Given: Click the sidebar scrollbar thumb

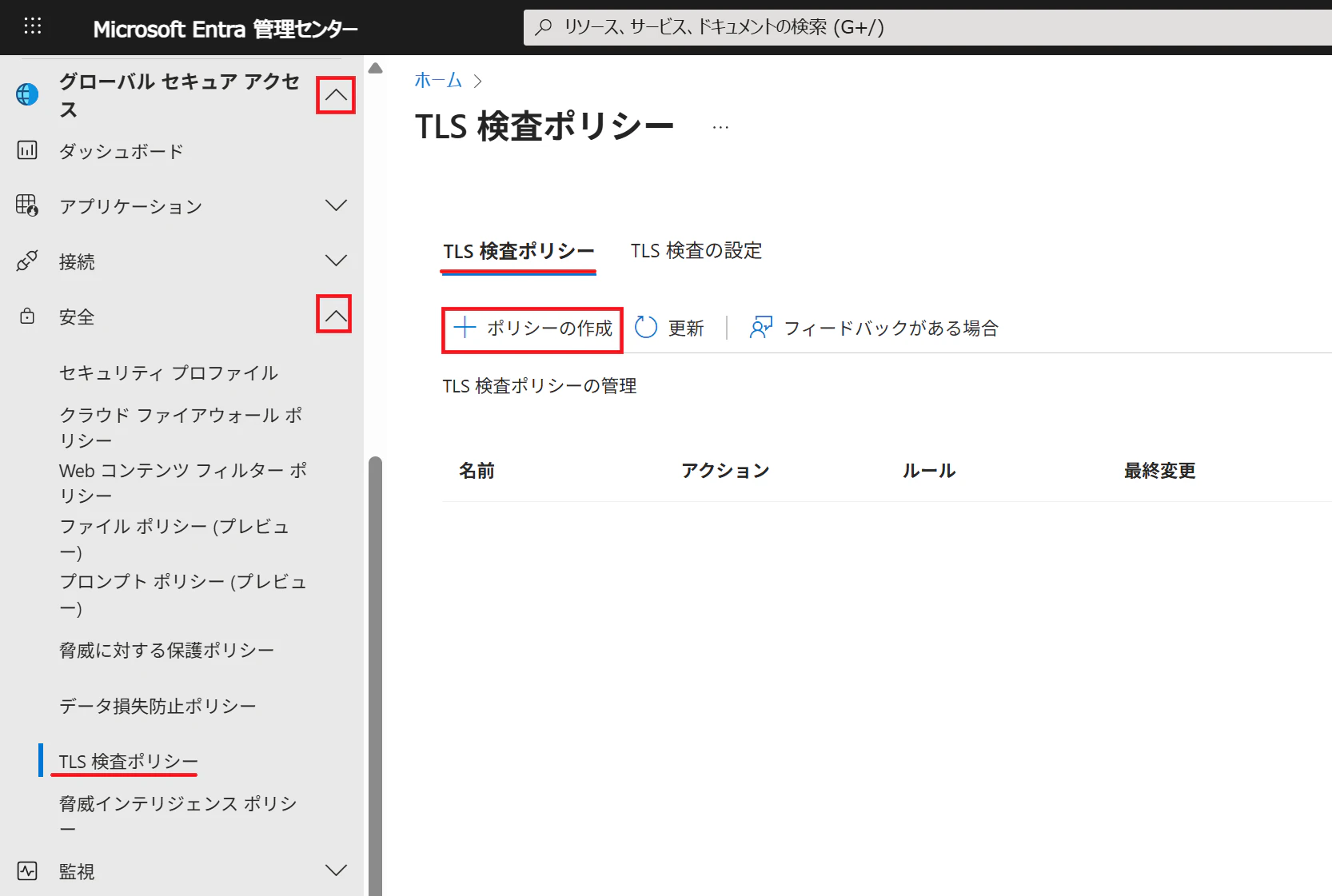Looking at the screenshot, I should (375, 676).
